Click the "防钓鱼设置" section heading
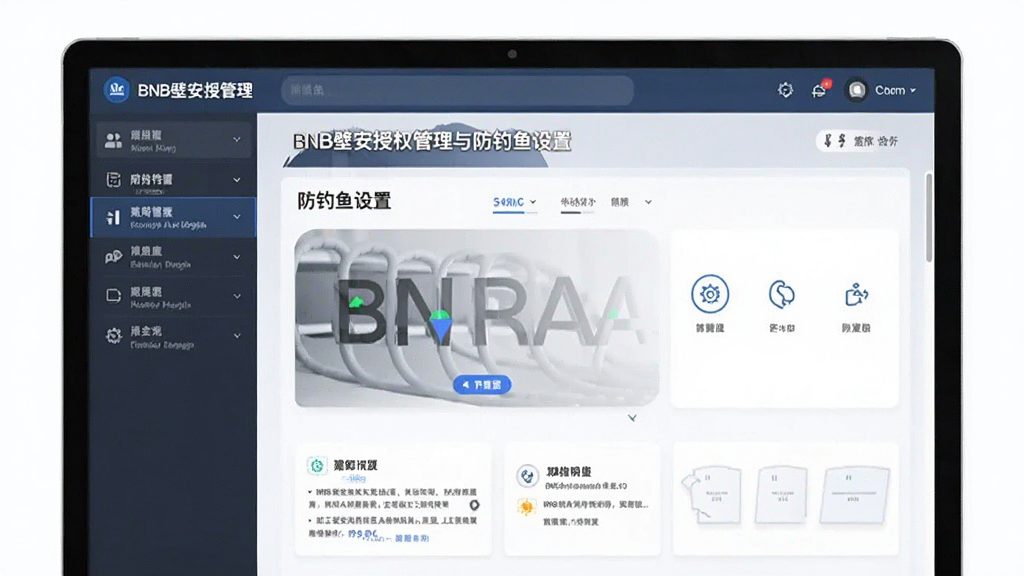Viewport: 1024px width, 576px height. pyautogui.click(x=344, y=201)
